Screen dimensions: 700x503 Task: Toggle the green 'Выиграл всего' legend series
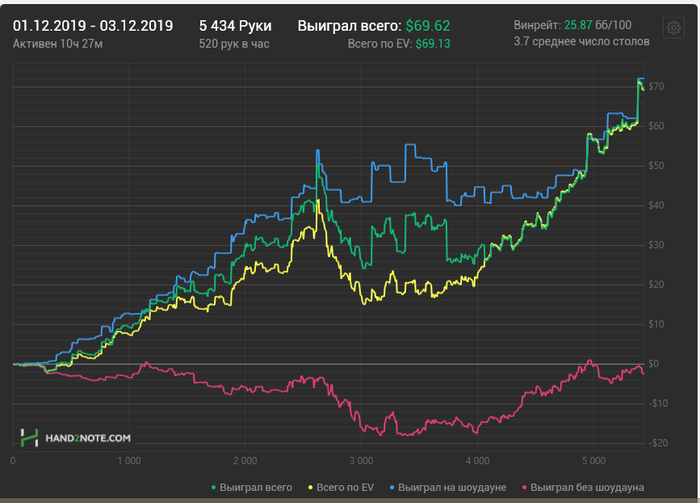(251, 487)
